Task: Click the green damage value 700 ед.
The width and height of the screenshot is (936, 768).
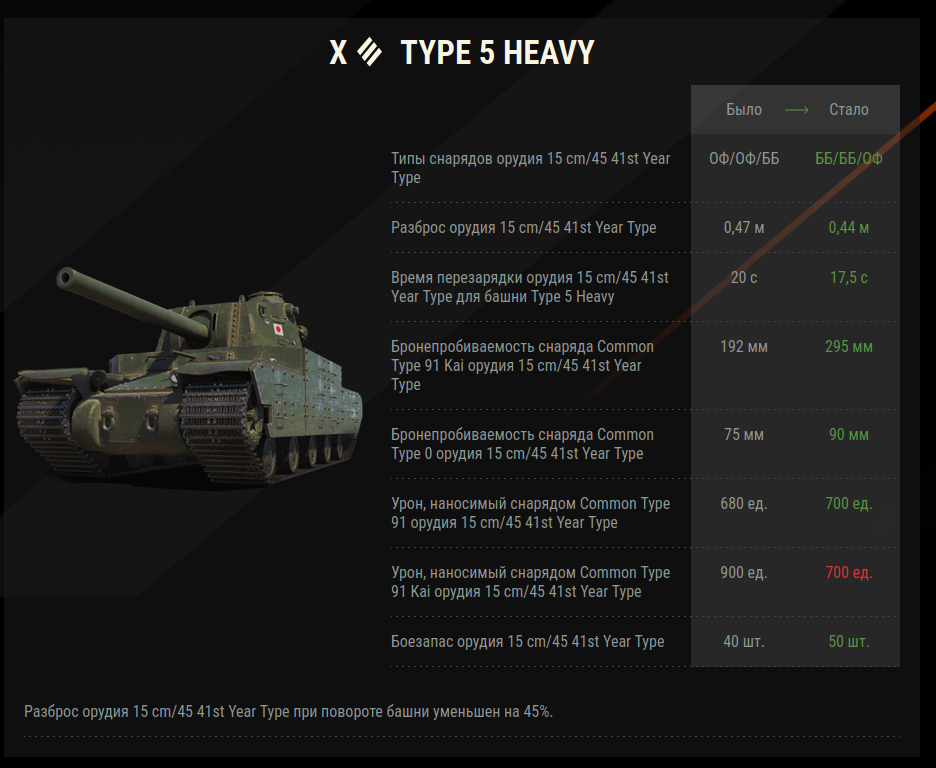Action: tap(849, 504)
